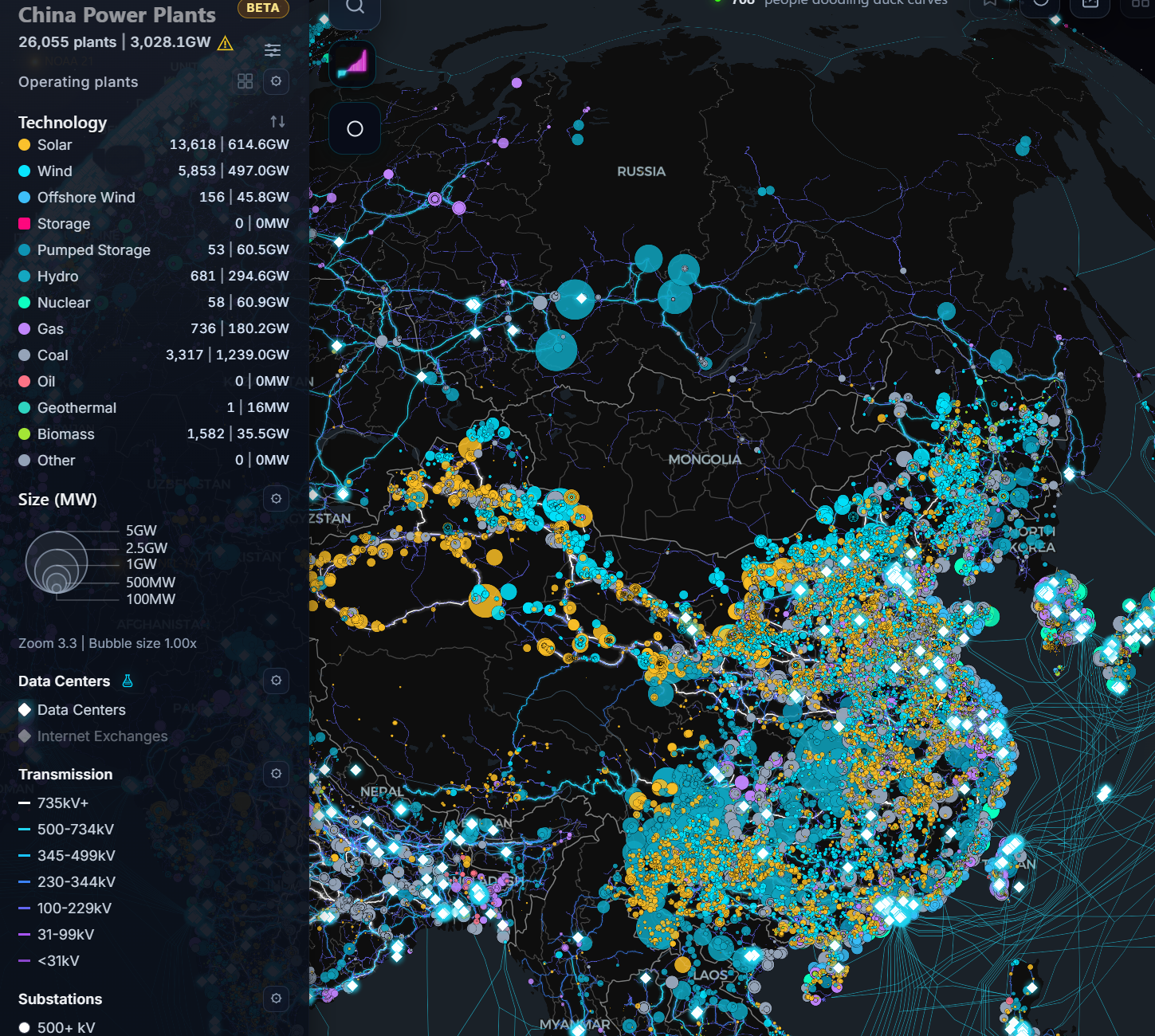Open the Size (MW) settings gear

pyautogui.click(x=276, y=499)
